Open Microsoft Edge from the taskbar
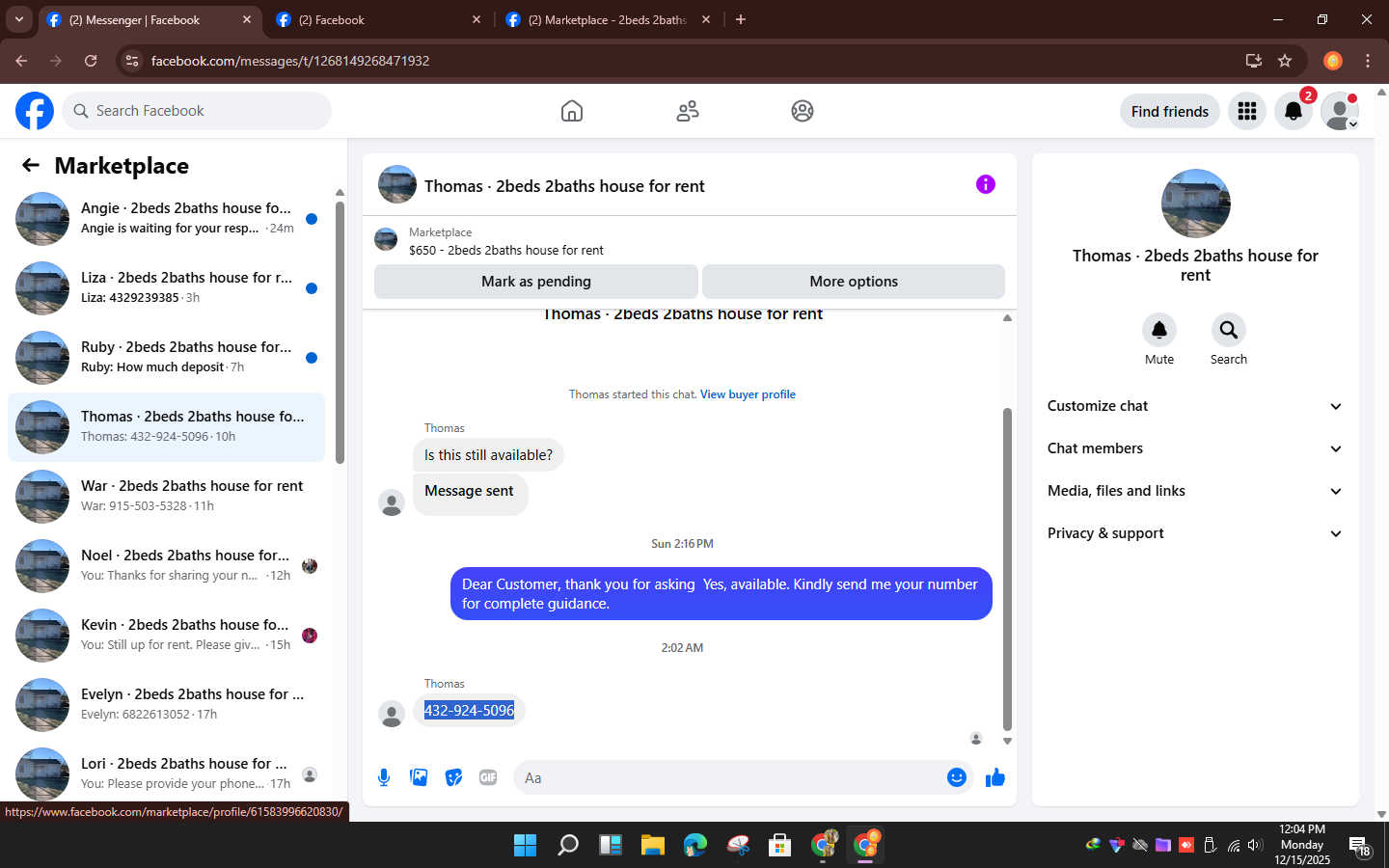Viewport: 1389px width, 868px height. click(x=695, y=845)
